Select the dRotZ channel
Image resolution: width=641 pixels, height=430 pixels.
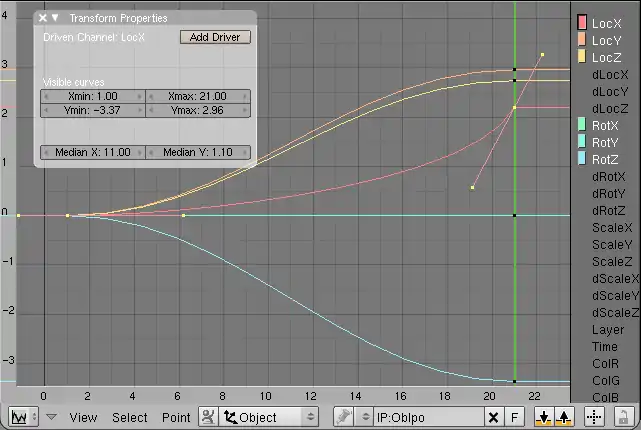[609, 211]
